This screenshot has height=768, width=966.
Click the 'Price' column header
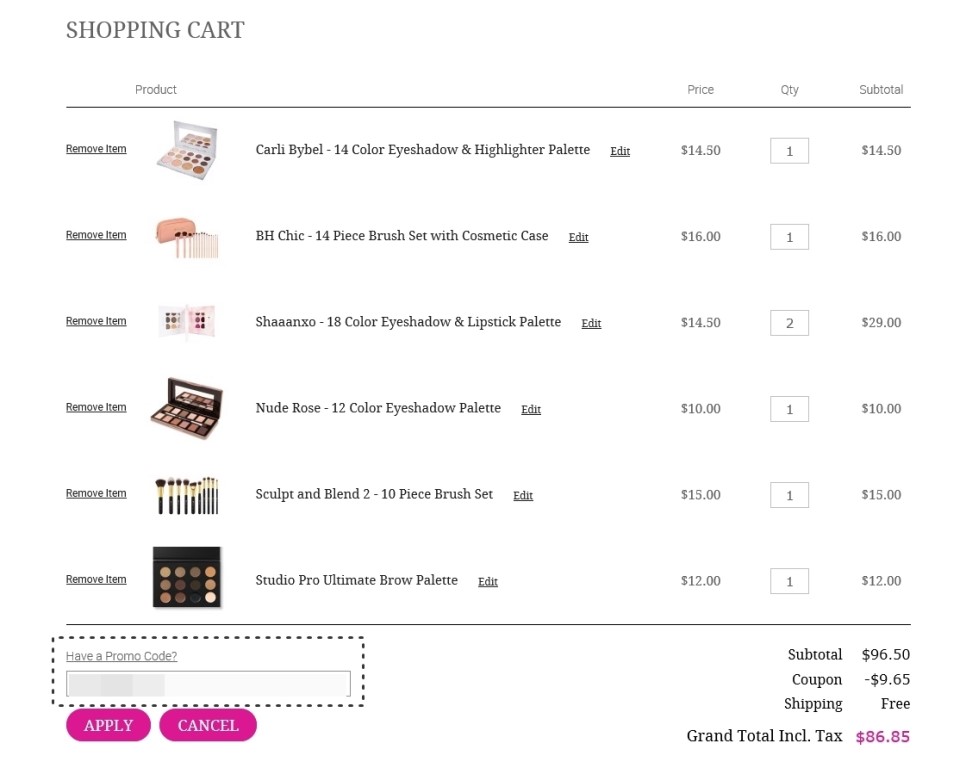coord(700,90)
